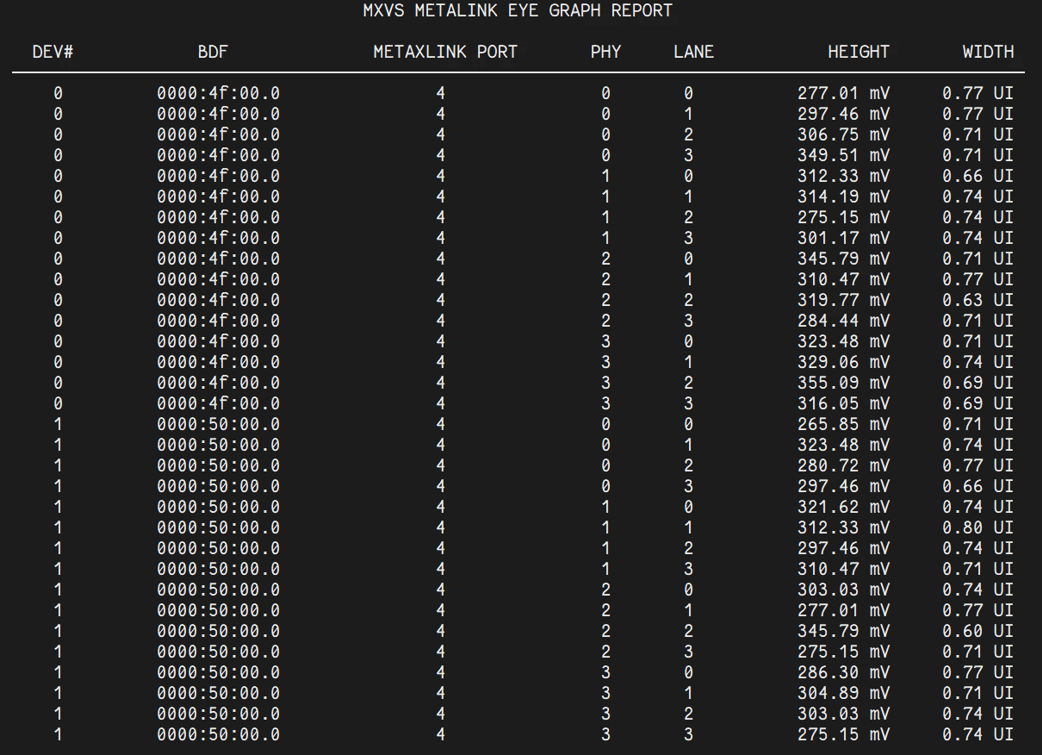The width and height of the screenshot is (1042, 755).
Task: Select the 355.09 mV height value
Action: click(x=843, y=383)
